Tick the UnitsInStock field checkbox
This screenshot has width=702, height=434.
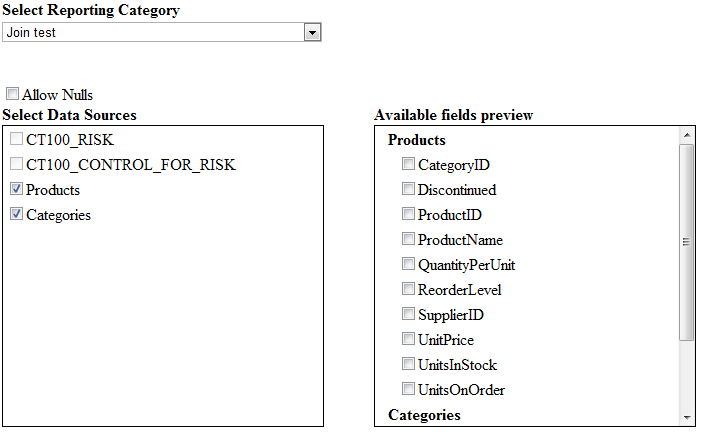click(x=408, y=364)
